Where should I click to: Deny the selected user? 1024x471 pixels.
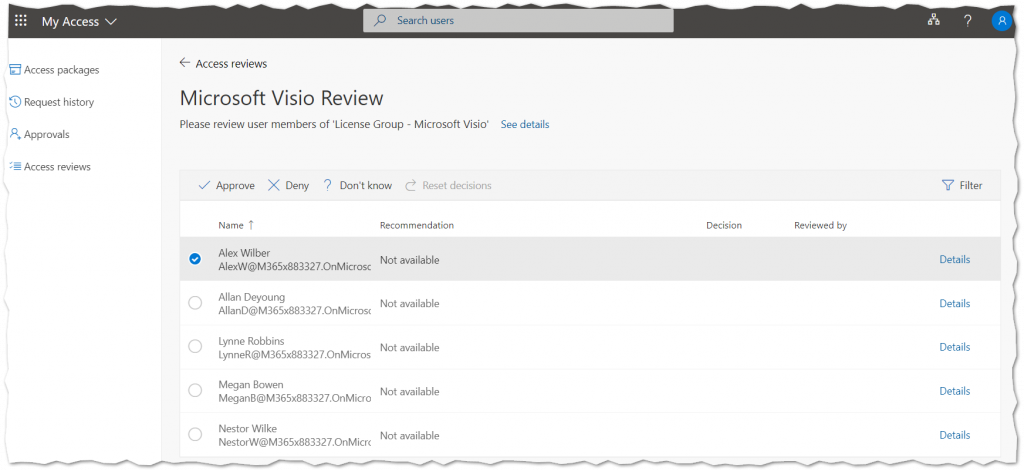pyautogui.click(x=289, y=186)
